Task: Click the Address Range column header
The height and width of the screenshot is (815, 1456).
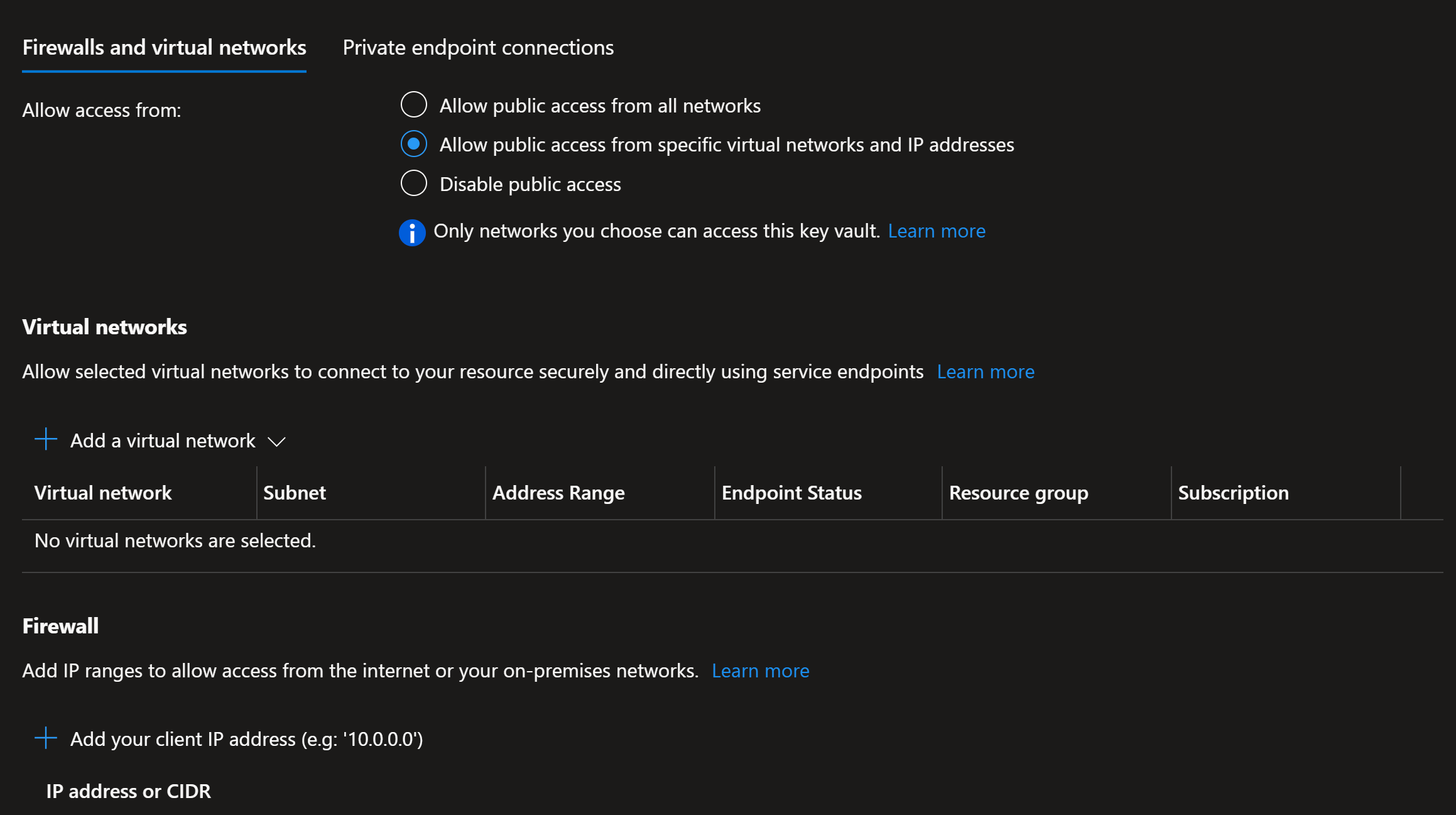Action: point(558,493)
